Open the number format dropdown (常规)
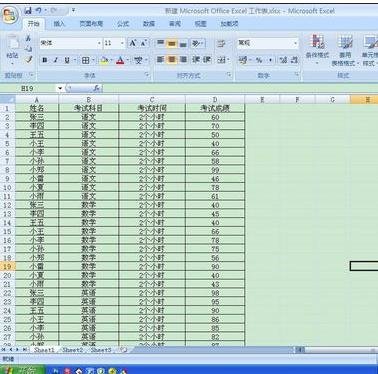The width and height of the screenshot is (378, 374). [295, 43]
